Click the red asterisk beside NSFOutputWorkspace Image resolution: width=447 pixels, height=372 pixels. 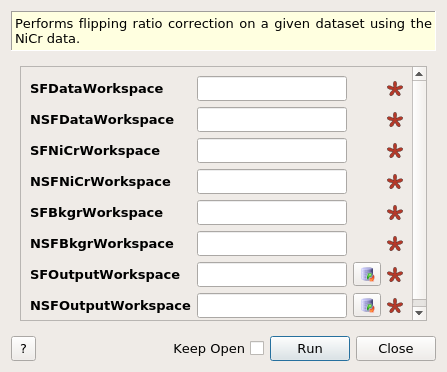click(x=395, y=306)
